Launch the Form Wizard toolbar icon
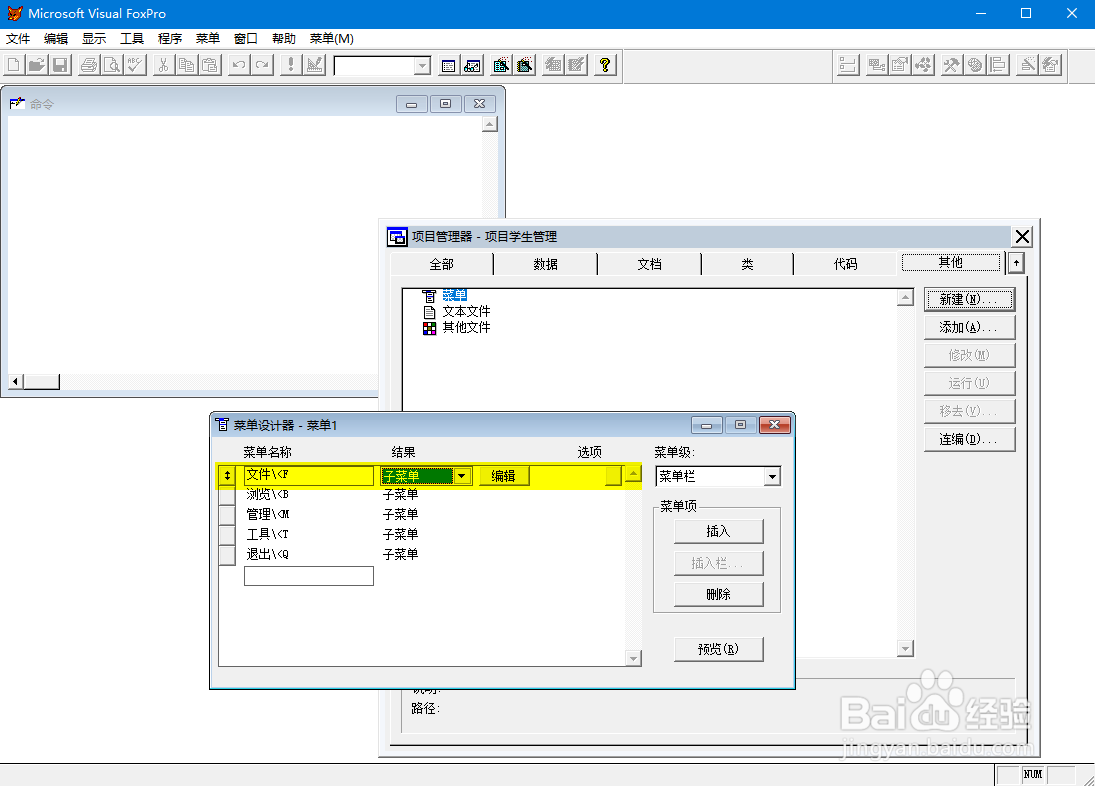The width and height of the screenshot is (1095, 786). click(501, 66)
